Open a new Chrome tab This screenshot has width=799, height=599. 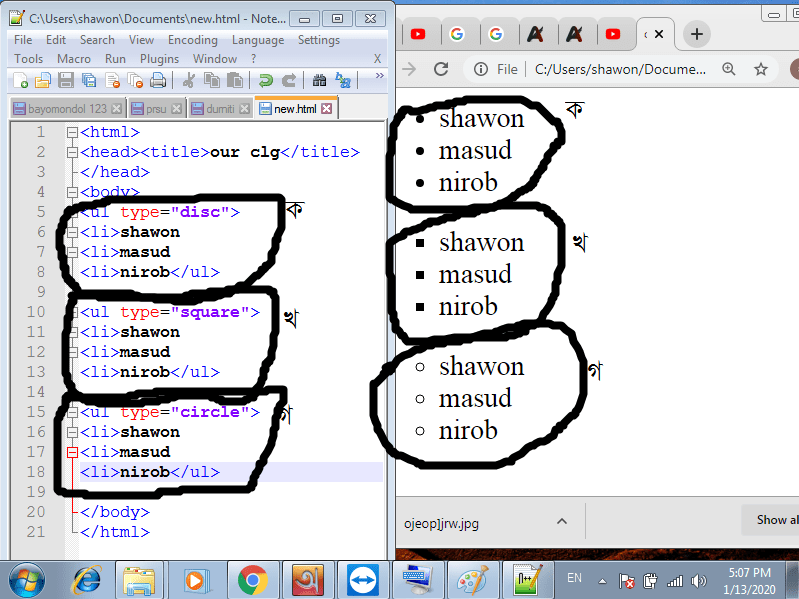click(x=697, y=34)
